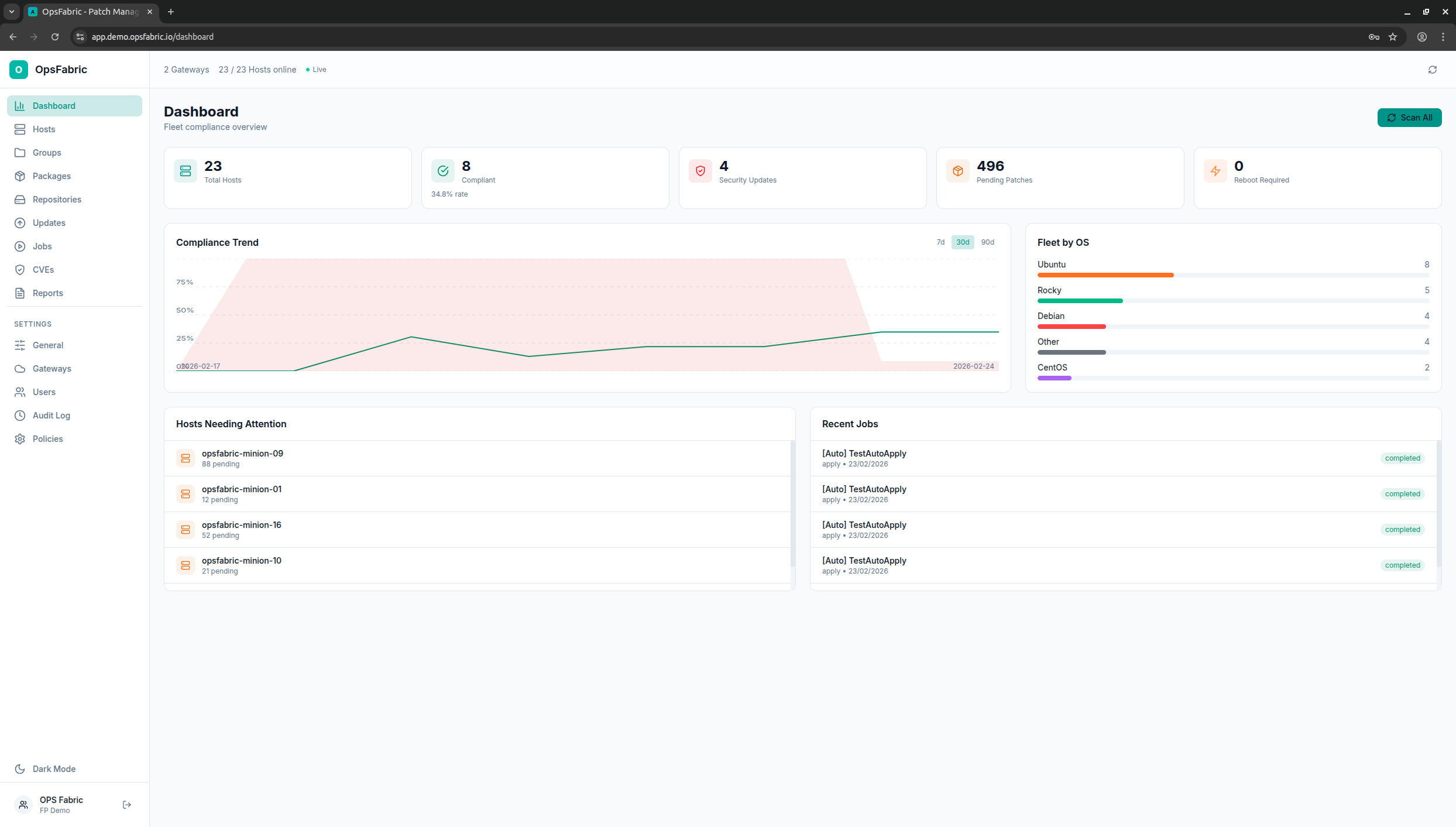Open the Repositories section
1456x827 pixels.
coord(57,199)
